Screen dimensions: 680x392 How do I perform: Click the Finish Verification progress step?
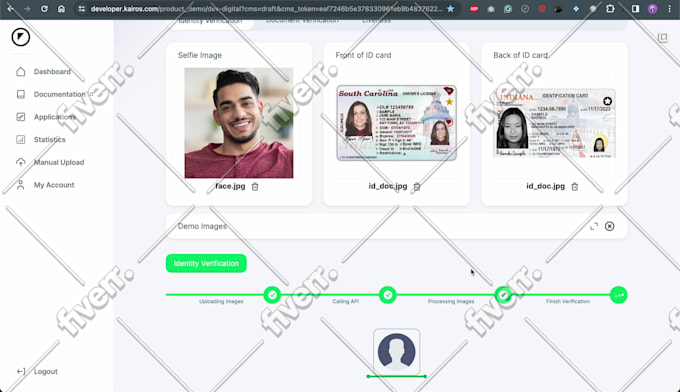[x=618, y=295]
